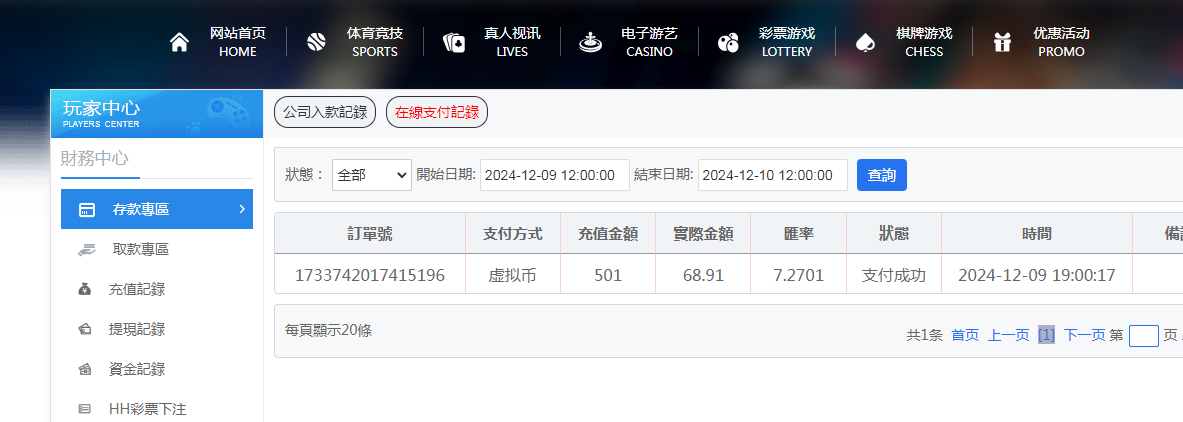Image resolution: width=1183 pixels, height=422 pixels.
Task: Click the 首页 first page link
Action: (x=965, y=335)
